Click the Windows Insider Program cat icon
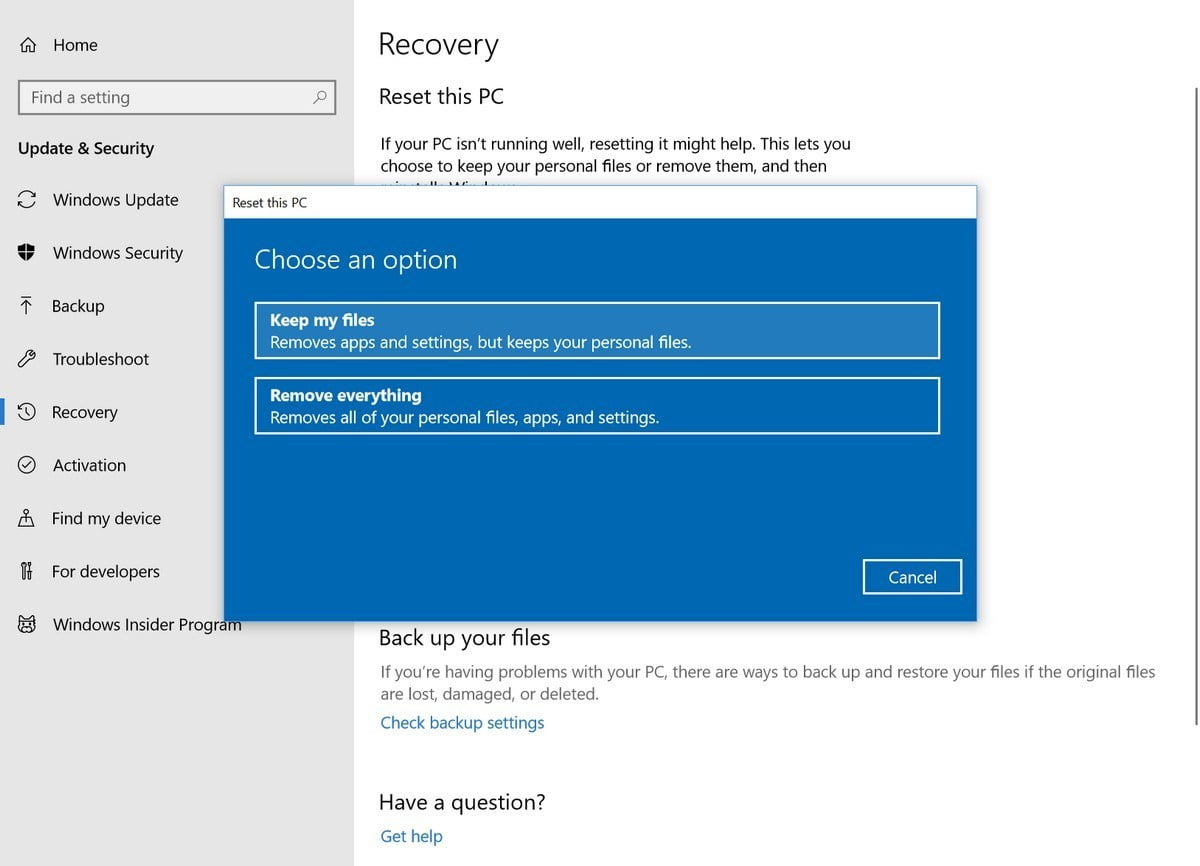 click(x=27, y=624)
